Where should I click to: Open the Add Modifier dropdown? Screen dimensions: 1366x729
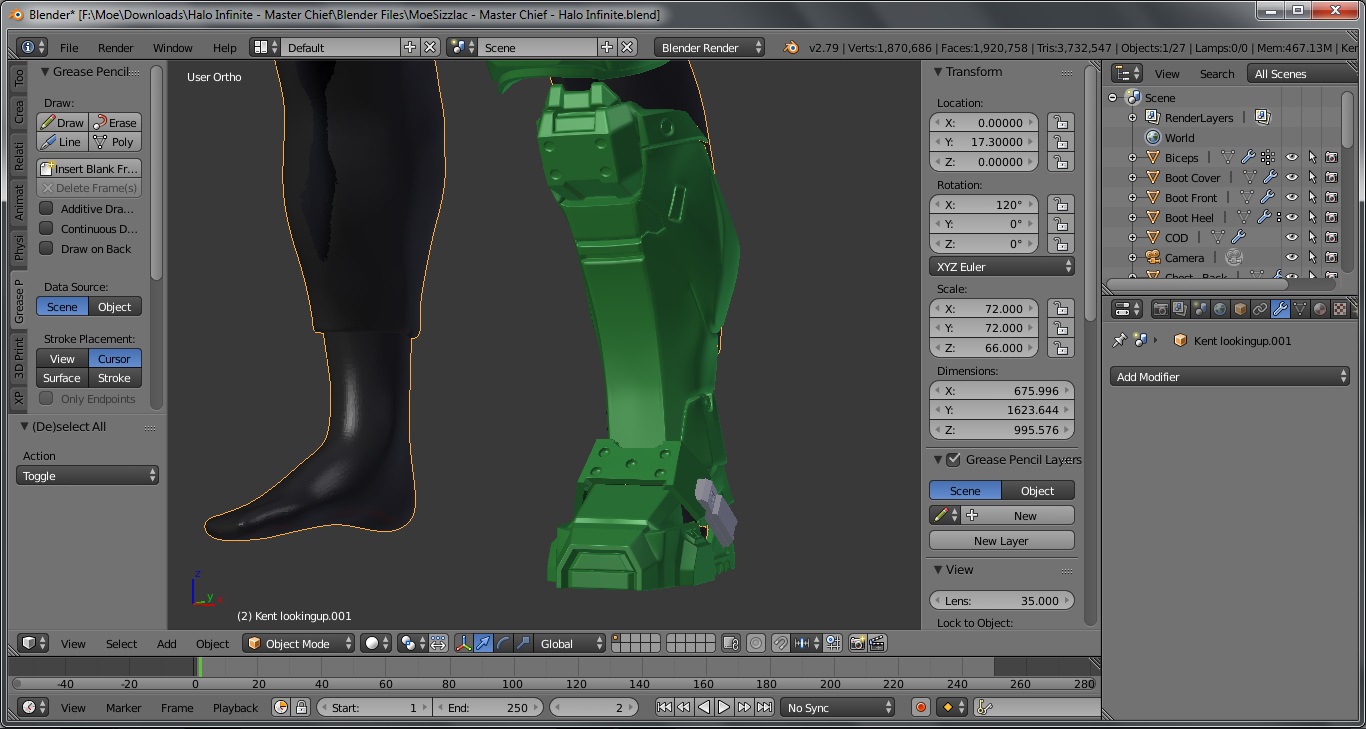coord(1230,376)
